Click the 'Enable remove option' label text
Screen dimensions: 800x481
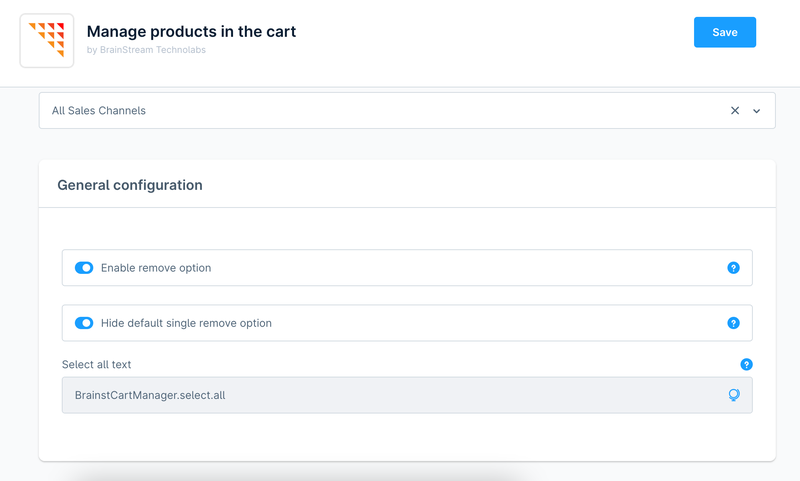pyautogui.click(x=156, y=268)
